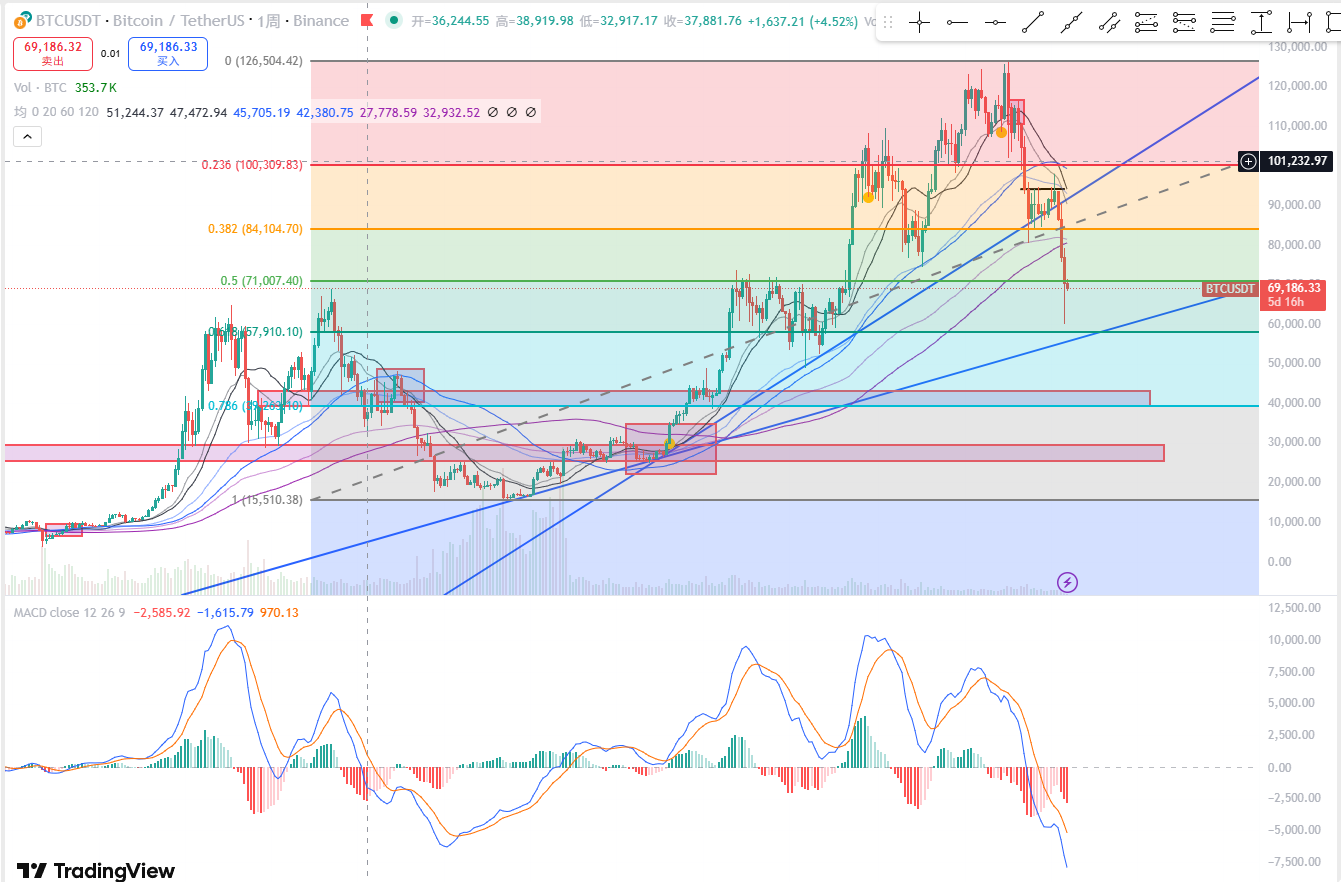
Task: Collapse the indicator legend with the chevron
Action: 27,136
